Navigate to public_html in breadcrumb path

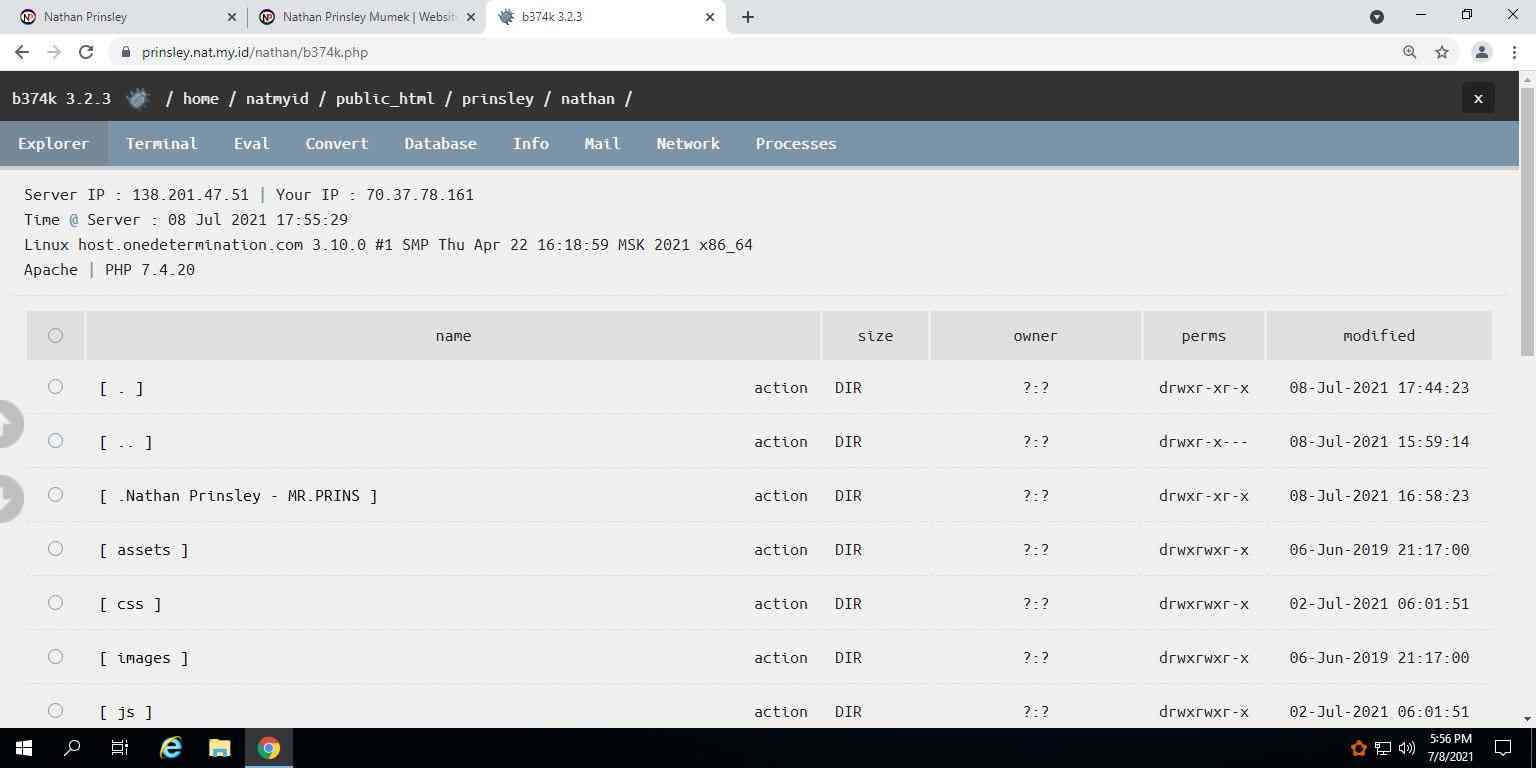point(385,98)
